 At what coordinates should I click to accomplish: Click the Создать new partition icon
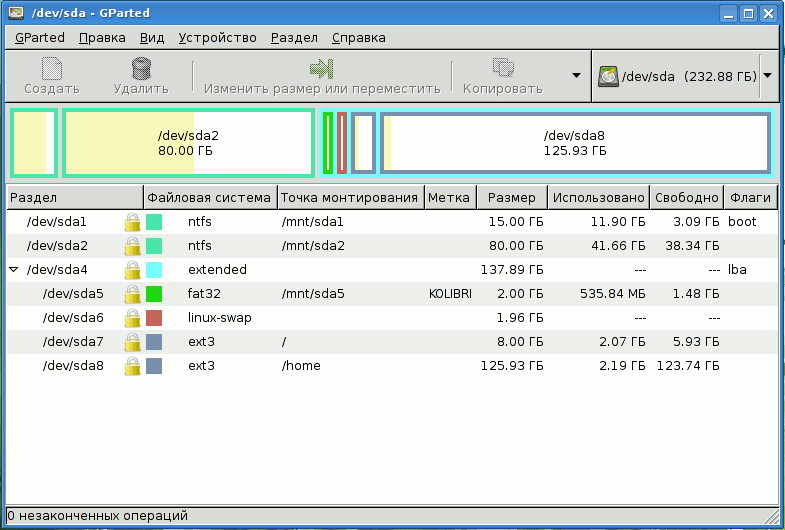click(51, 68)
